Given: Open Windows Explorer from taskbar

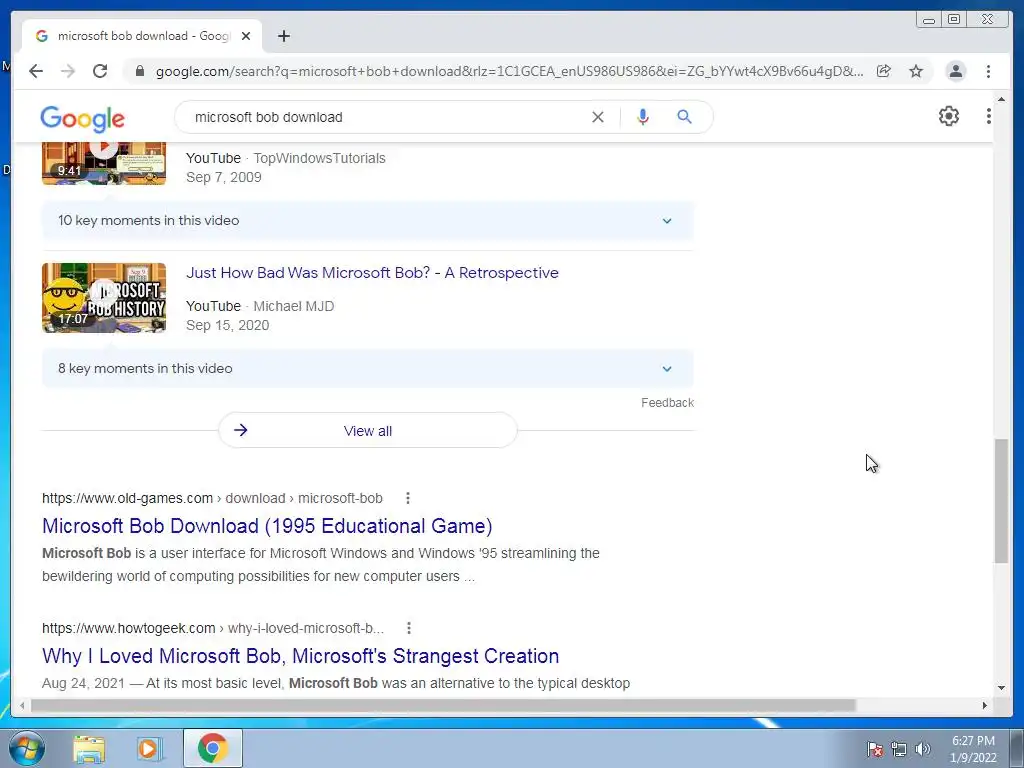Looking at the screenshot, I should click(89, 749).
